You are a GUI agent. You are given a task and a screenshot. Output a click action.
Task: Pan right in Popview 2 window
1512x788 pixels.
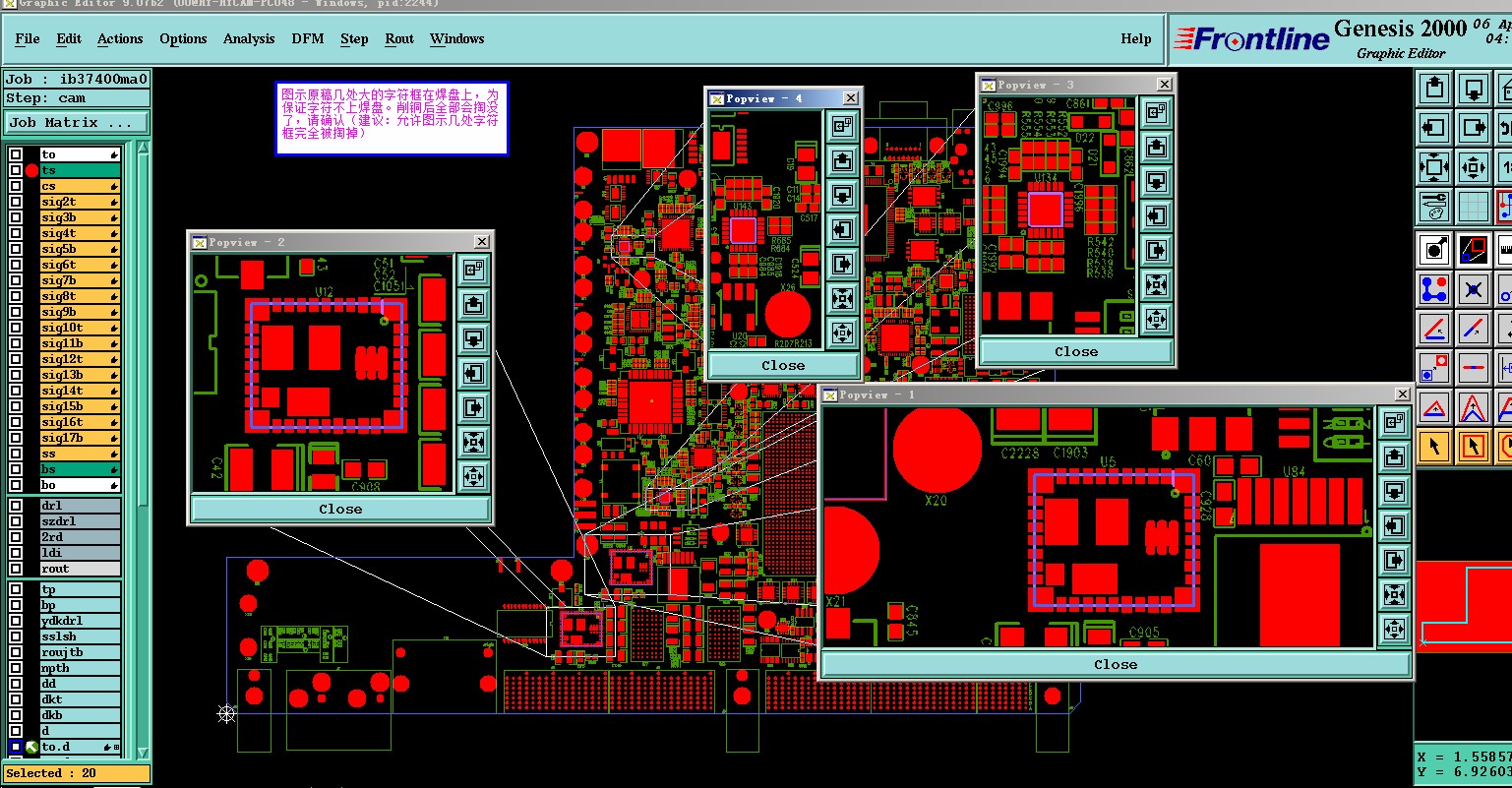(x=473, y=407)
